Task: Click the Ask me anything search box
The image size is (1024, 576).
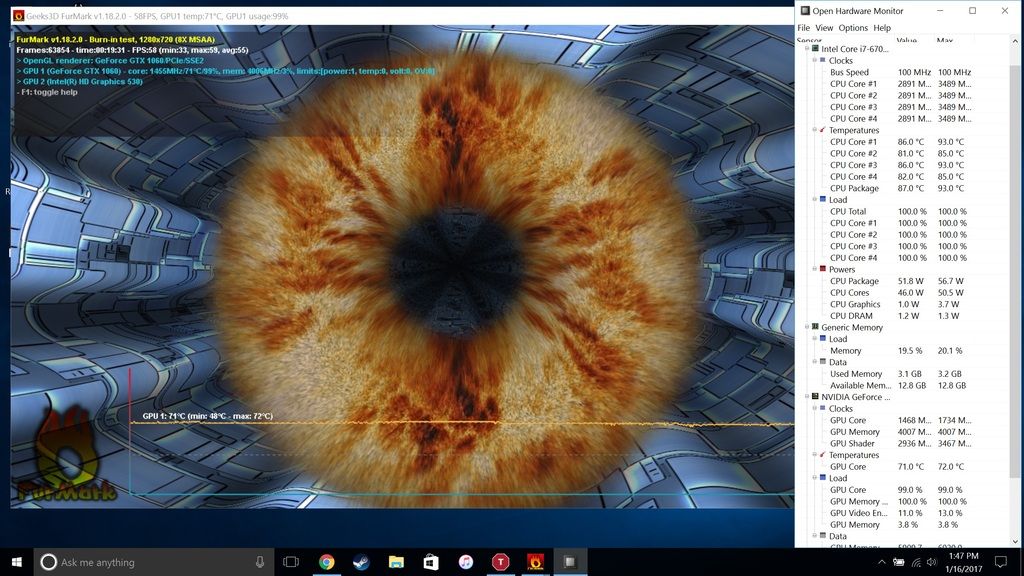Action: pos(154,562)
